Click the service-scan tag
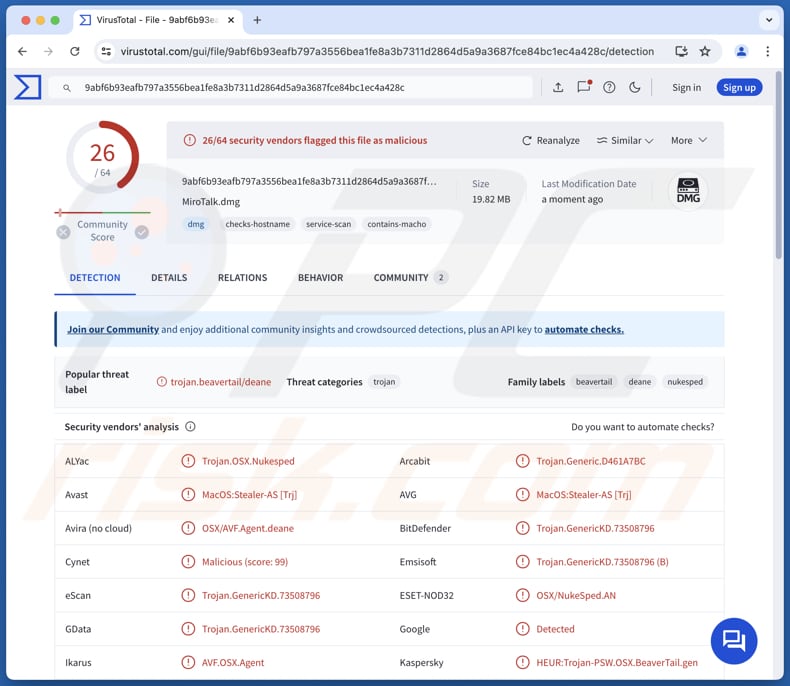This screenshot has height=686, width=790. (328, 224)
